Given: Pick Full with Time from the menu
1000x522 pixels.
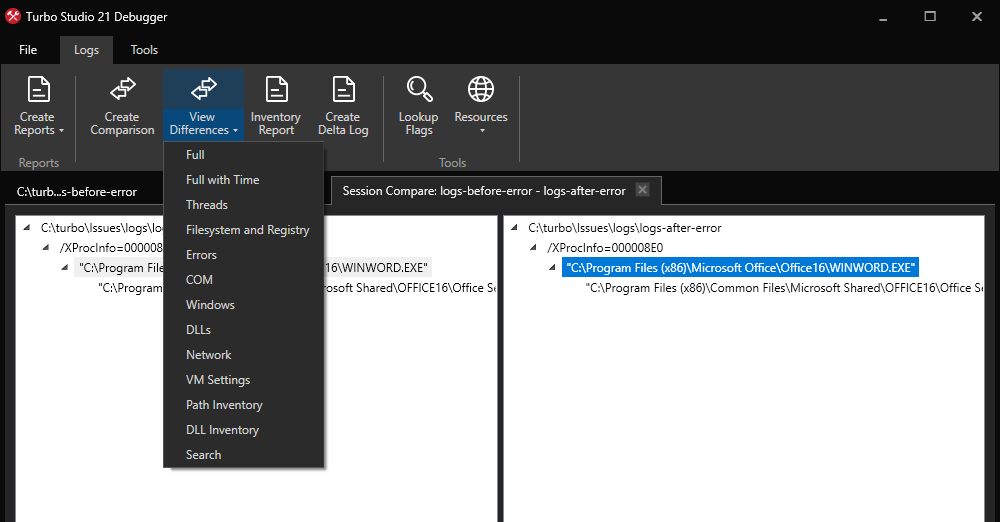Looking at the screenshot, I should click(x=222, y=180).
